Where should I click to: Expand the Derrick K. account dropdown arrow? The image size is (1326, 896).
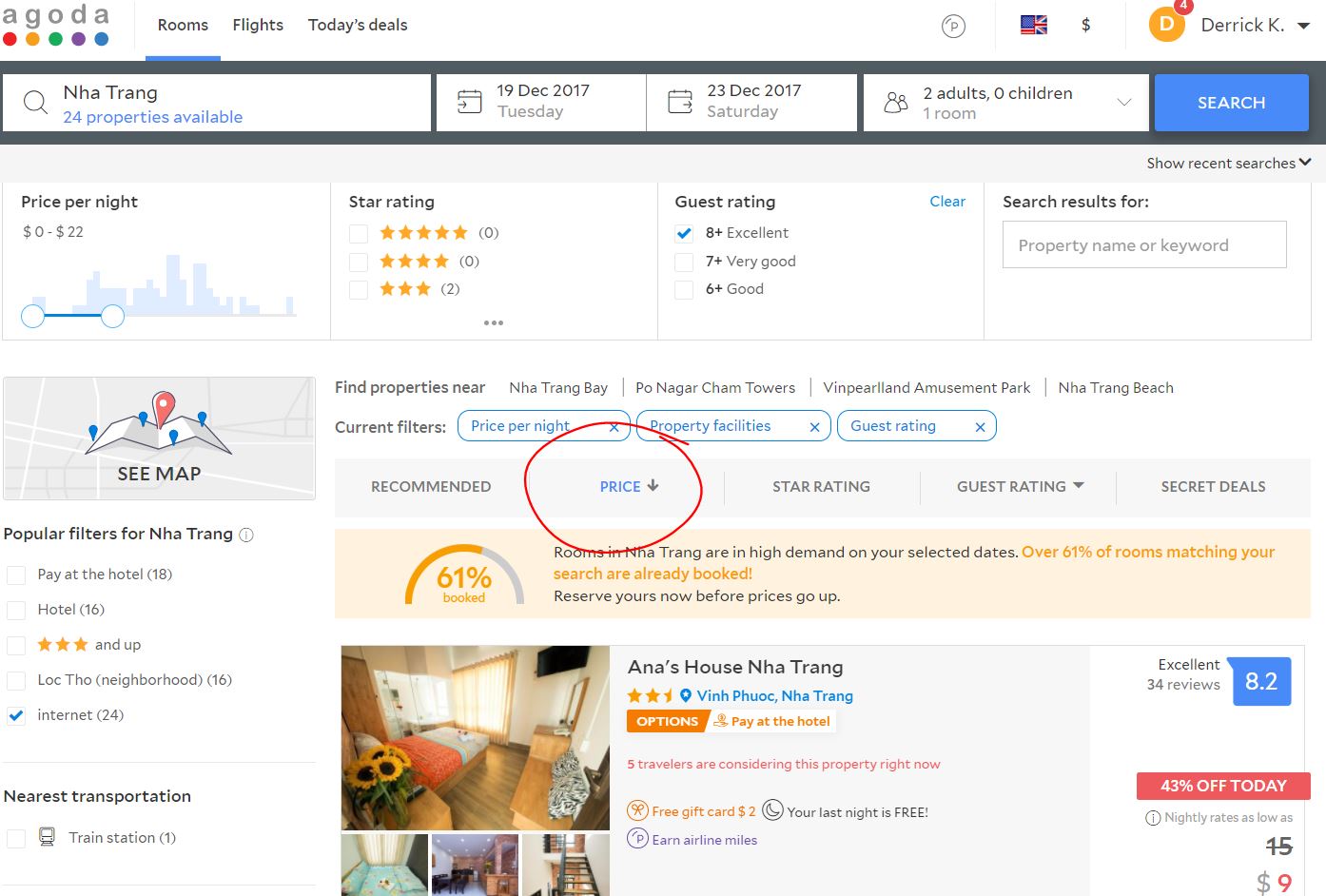[1304, 26]
